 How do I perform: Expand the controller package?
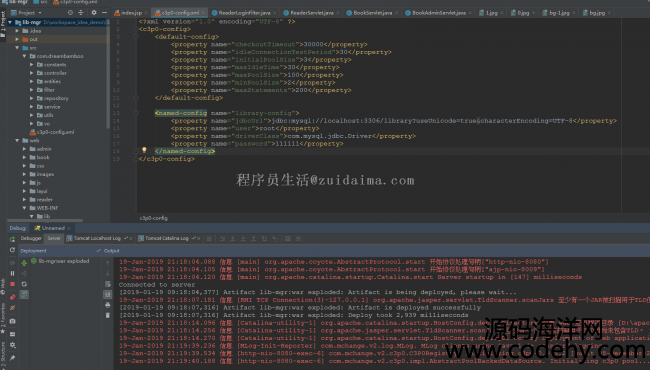32,73
